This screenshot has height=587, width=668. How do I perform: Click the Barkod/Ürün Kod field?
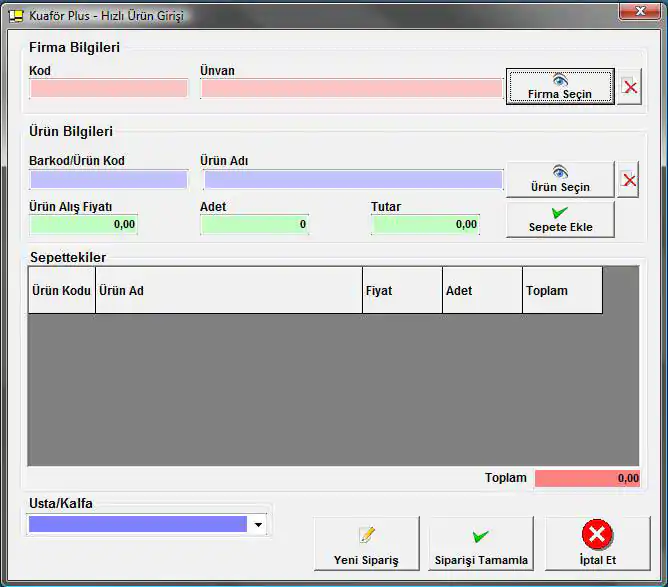(109, 180)
